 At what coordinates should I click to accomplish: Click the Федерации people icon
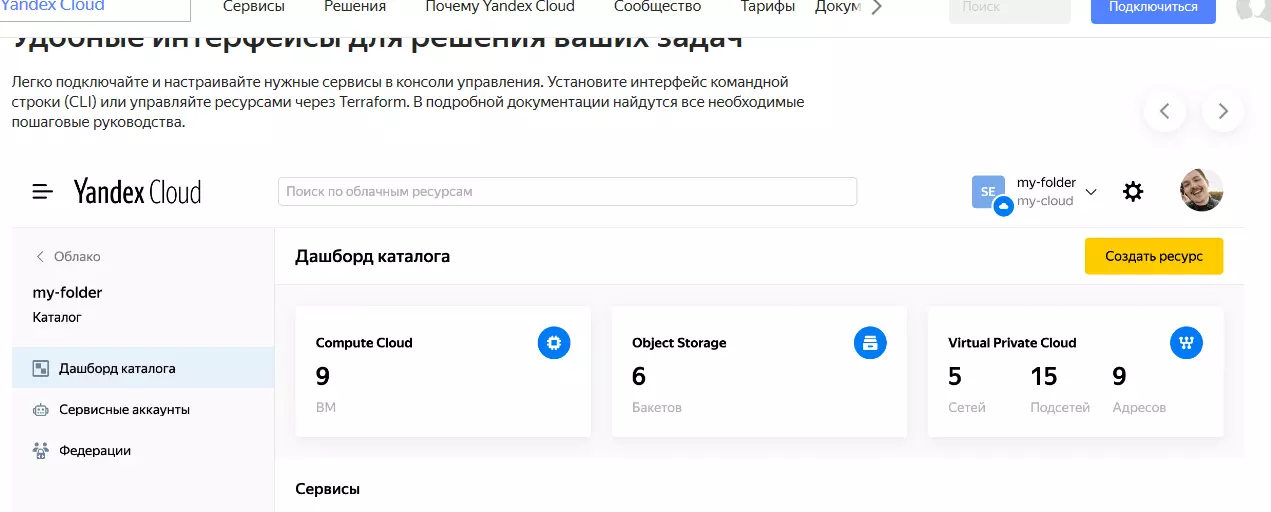(x=41, y=450)
